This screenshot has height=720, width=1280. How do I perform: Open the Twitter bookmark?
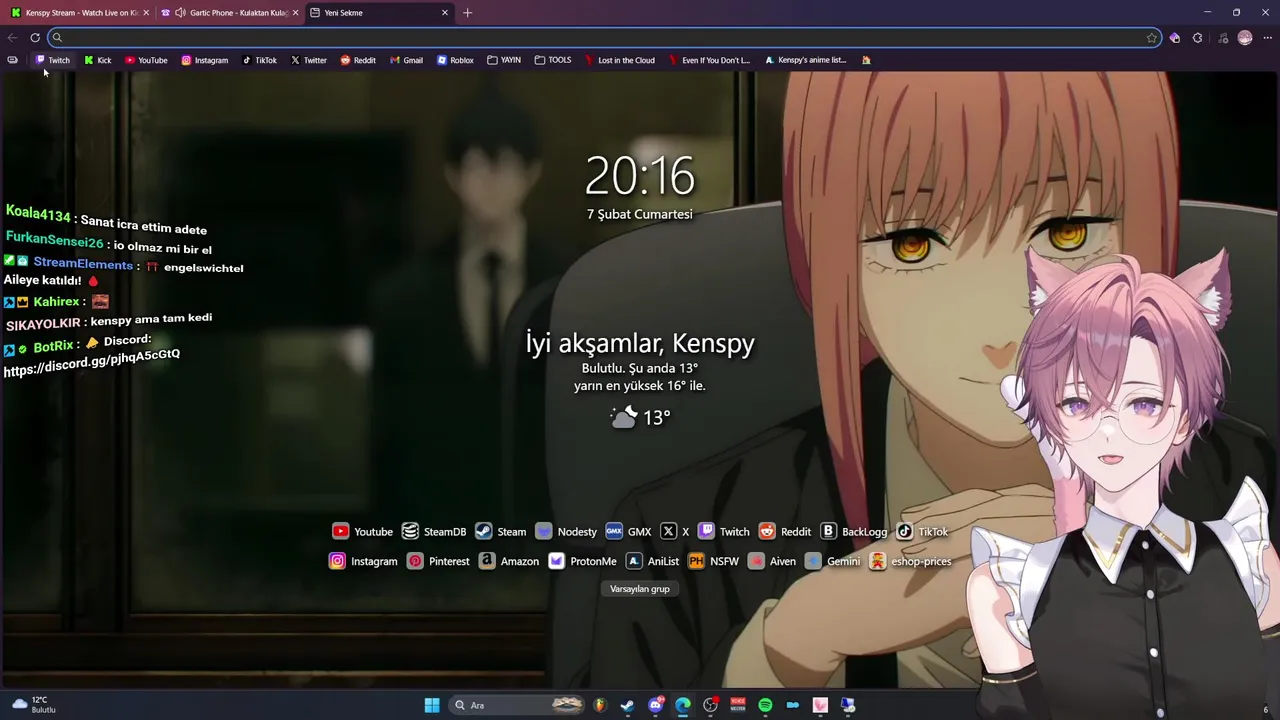click(308, 60)
